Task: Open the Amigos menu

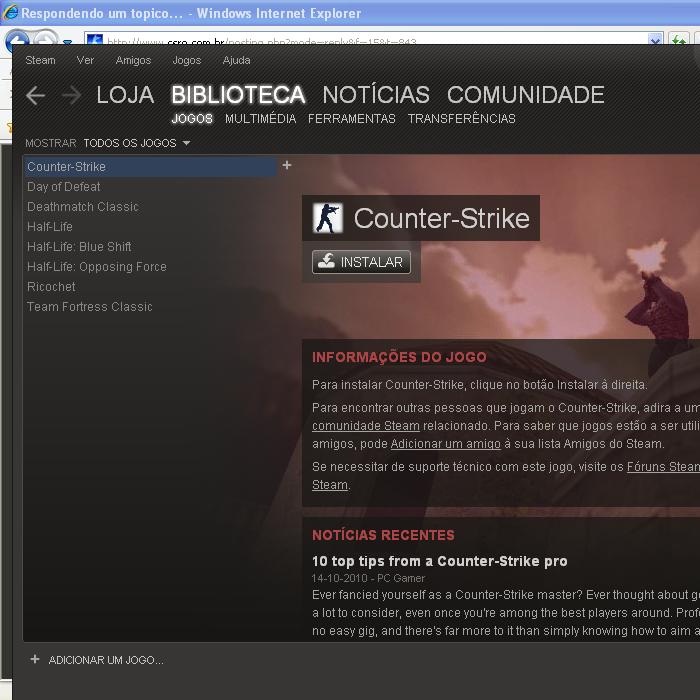Action: click(133, 60)
